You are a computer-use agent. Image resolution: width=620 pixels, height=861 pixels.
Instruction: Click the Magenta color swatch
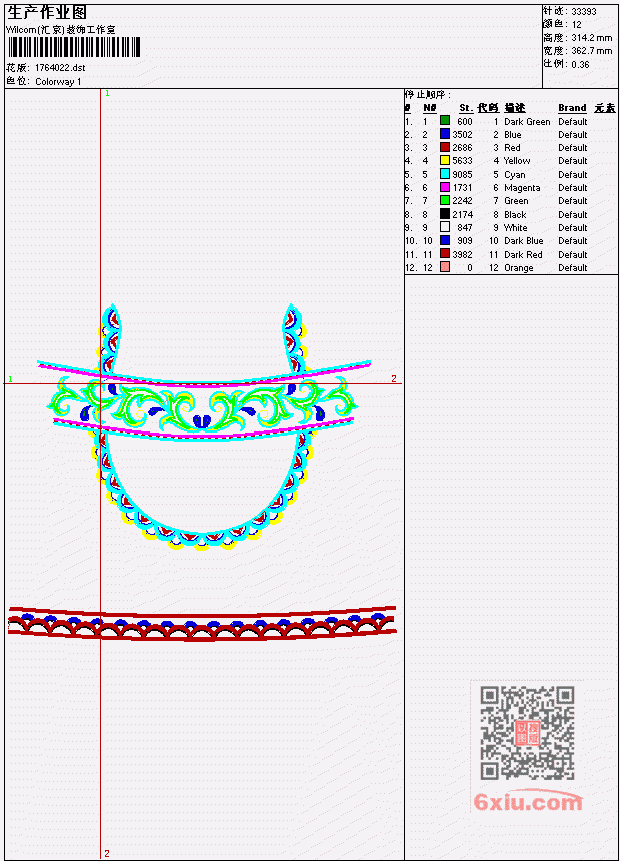(x=445, y=187)
